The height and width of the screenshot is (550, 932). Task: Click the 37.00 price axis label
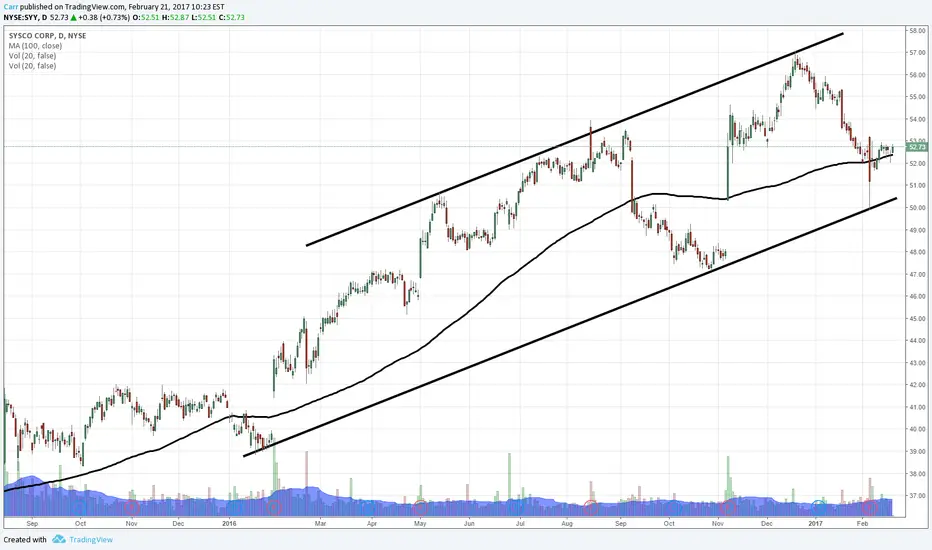(917, 496)
